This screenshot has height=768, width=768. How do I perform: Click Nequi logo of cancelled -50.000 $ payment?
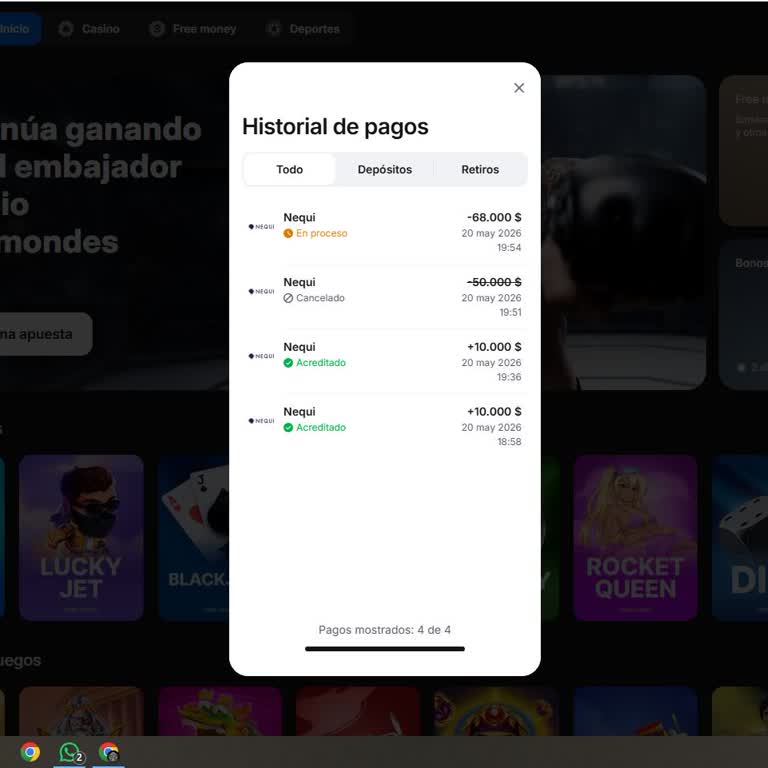tap(261, 291)
